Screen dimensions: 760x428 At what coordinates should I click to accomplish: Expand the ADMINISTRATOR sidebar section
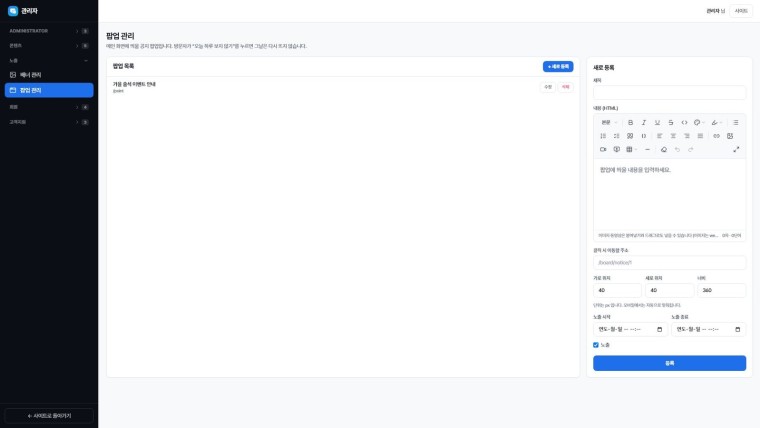[48, 31]
